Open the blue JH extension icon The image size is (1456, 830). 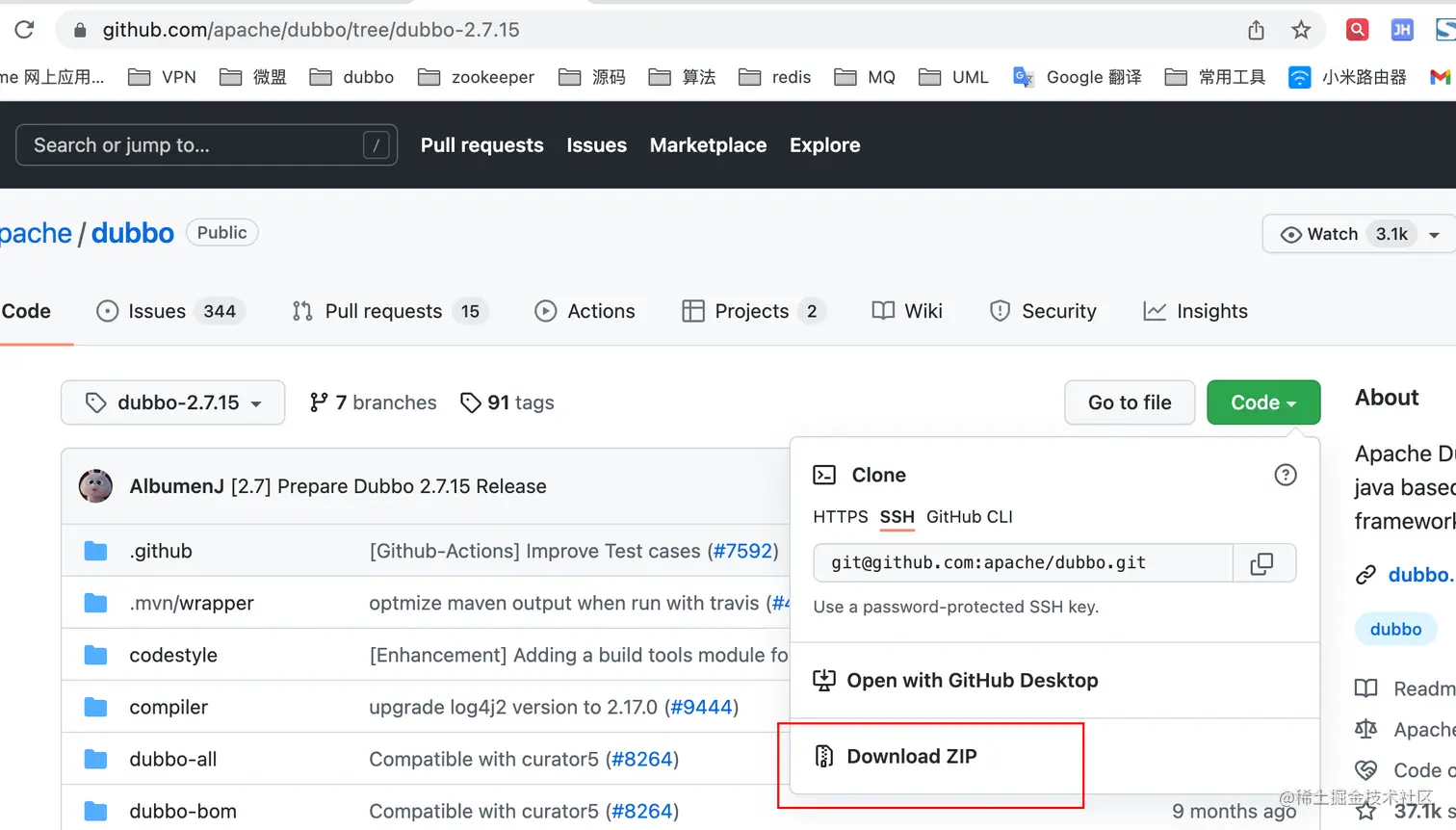tap(1402, 30)
